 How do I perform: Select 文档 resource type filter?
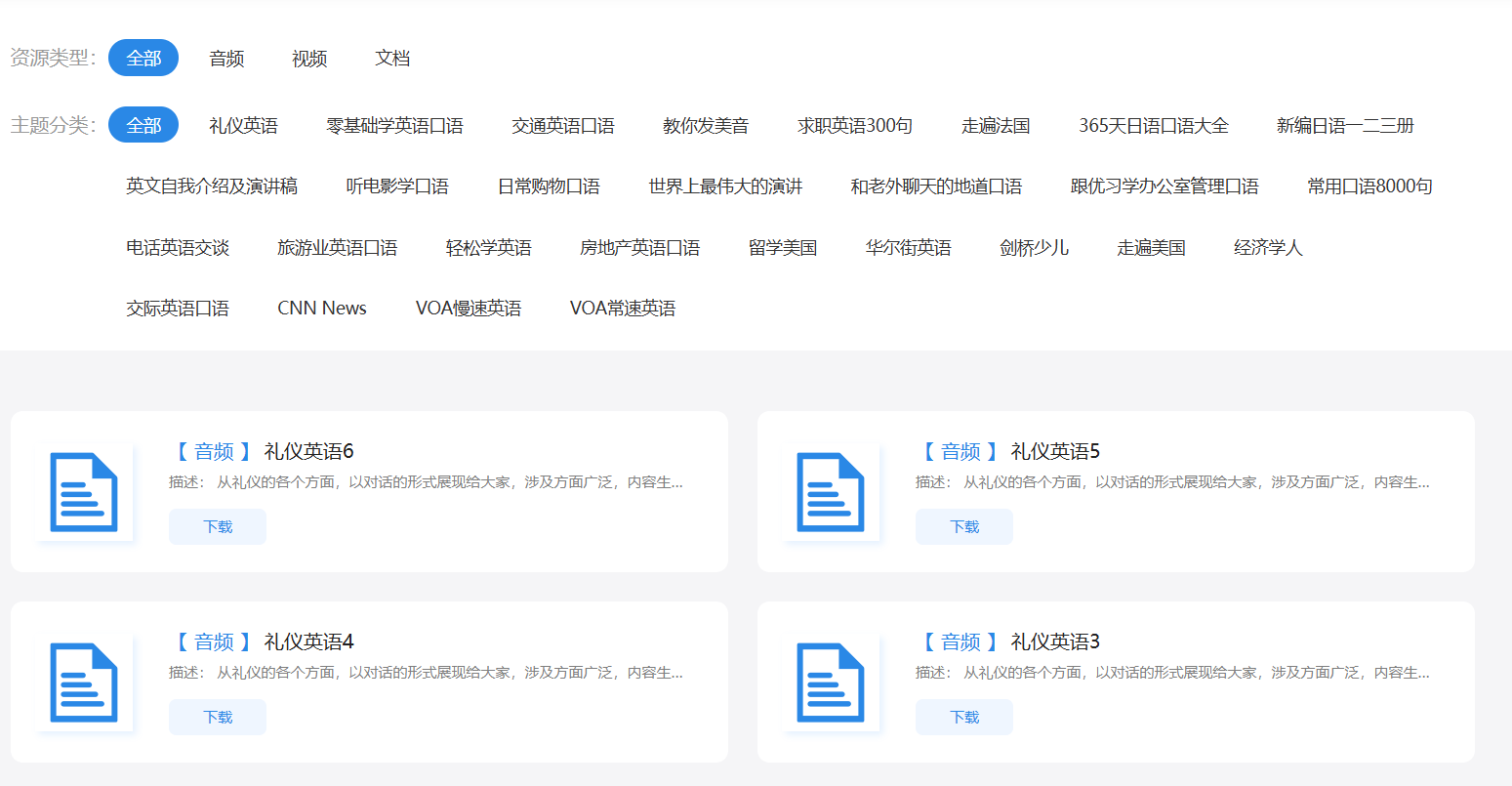392,59
